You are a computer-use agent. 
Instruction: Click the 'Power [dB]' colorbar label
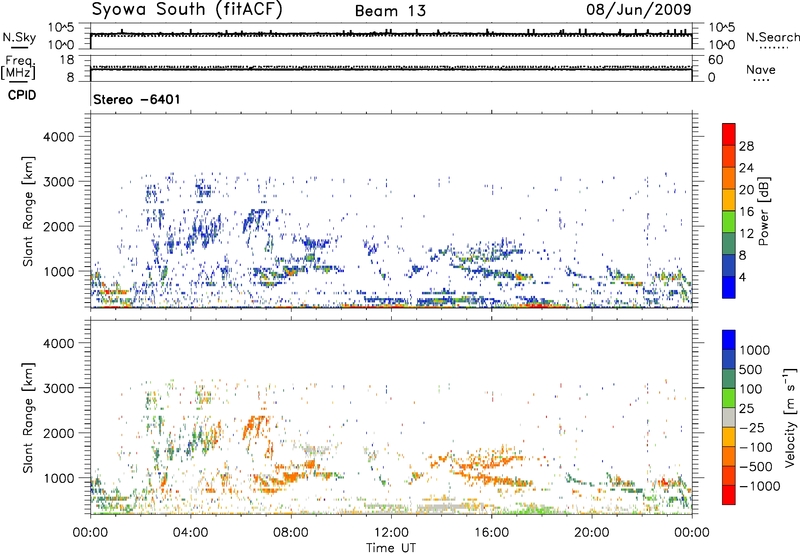pos(763,211)
